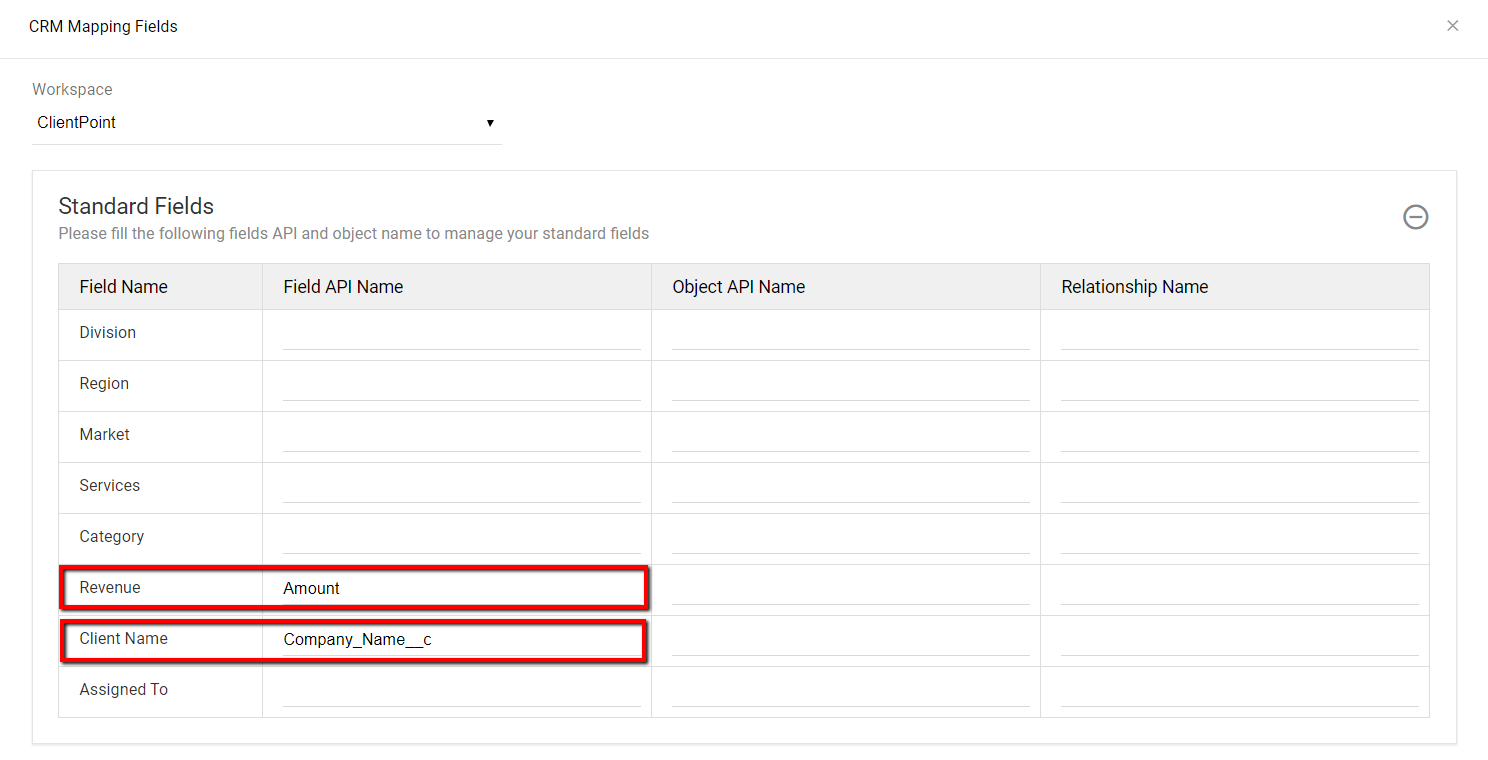Click the Assigned To Object API Name input
The width and height of the screenshot is (1488, 760).
(x=850, y=690)
